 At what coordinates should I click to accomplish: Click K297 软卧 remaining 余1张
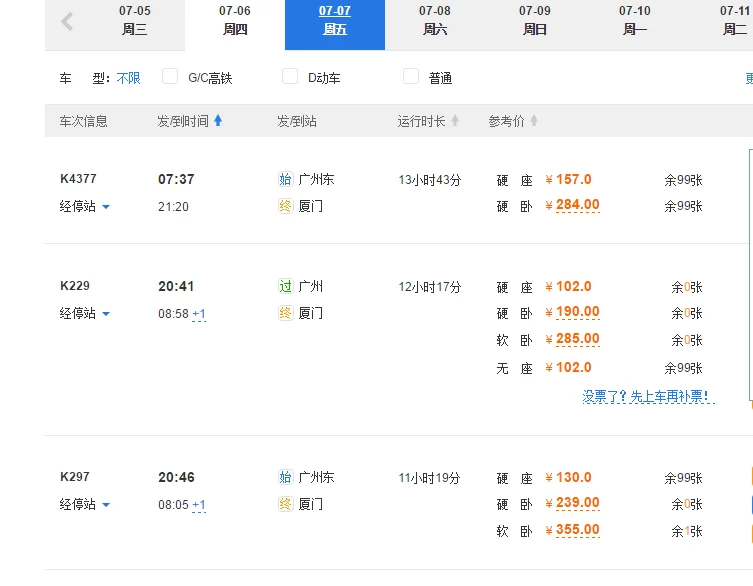(x=687, y=531)
